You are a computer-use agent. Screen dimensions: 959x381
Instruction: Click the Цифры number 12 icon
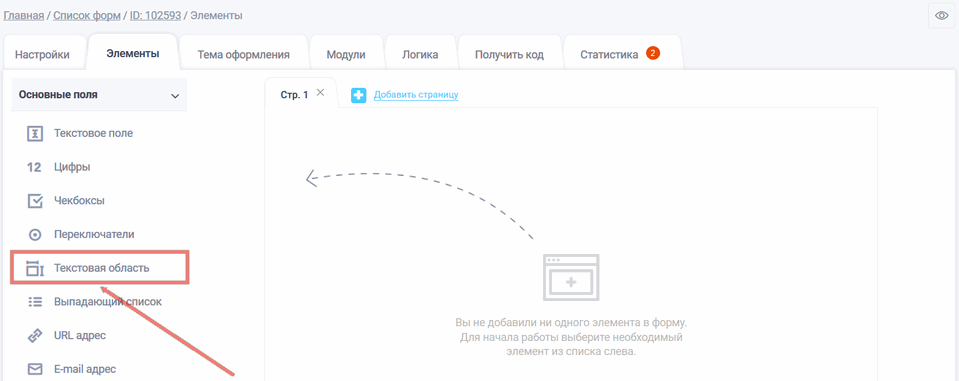point(35,167)
